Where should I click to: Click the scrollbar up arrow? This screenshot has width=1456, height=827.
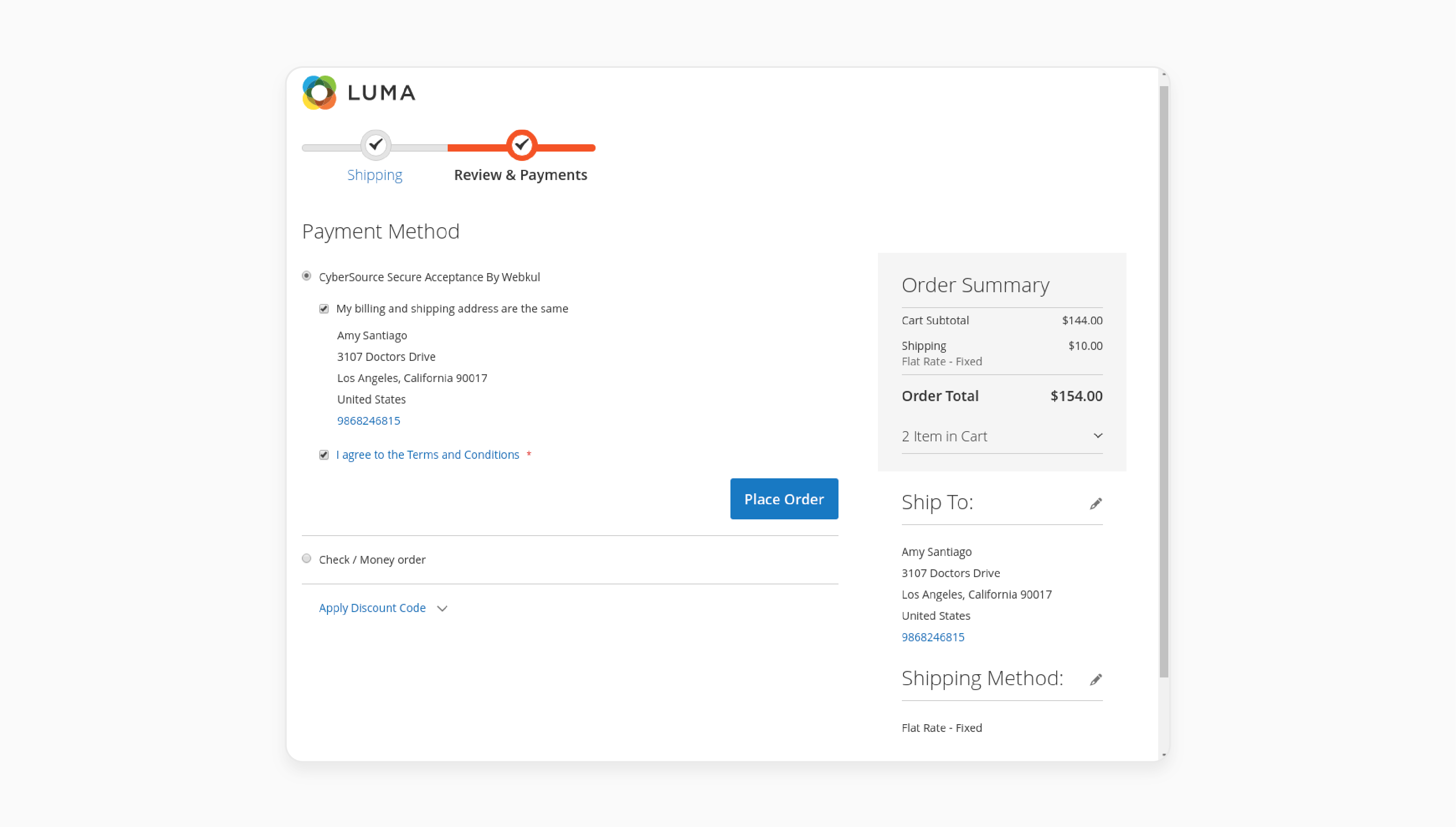coord(1163,74)
